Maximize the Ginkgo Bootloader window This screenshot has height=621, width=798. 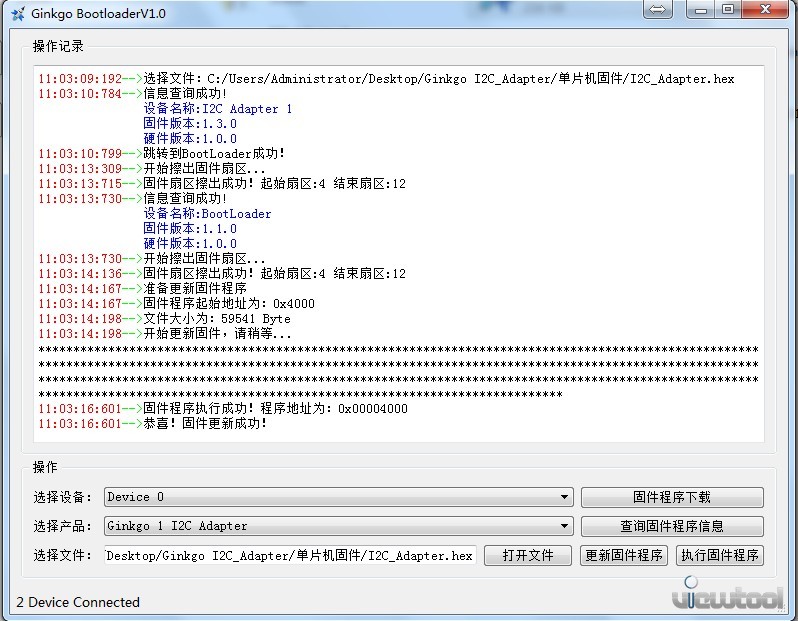[728, 10]
